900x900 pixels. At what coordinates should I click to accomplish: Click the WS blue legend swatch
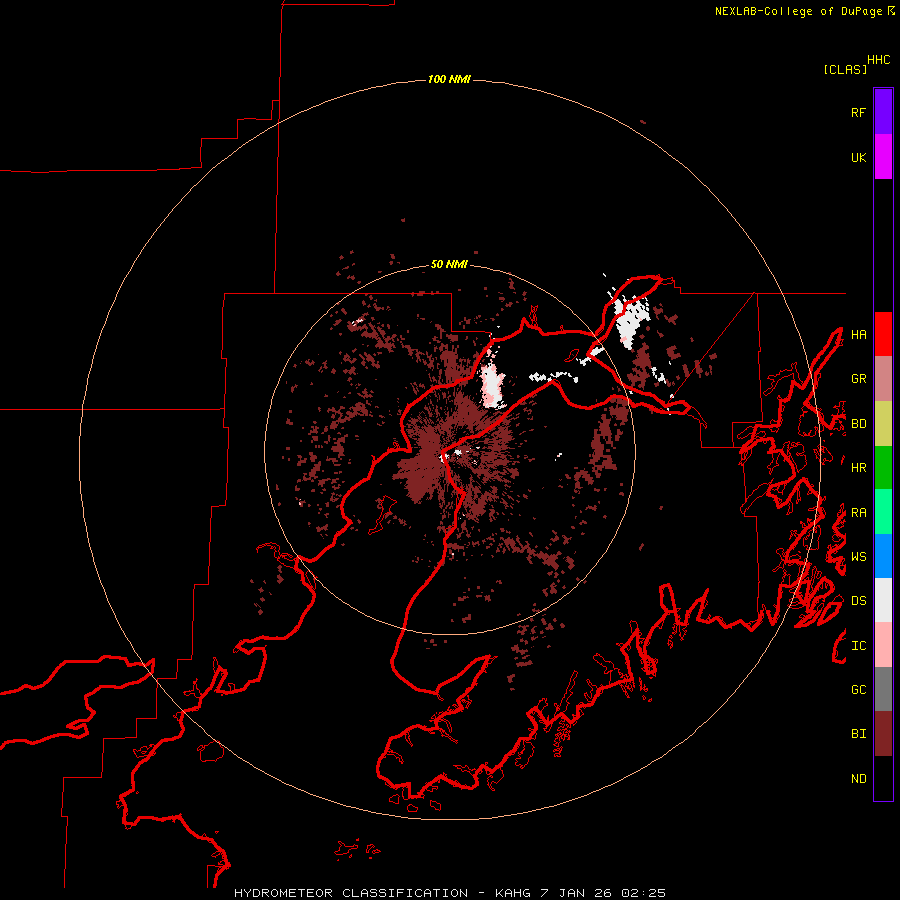tap(883, 556)
